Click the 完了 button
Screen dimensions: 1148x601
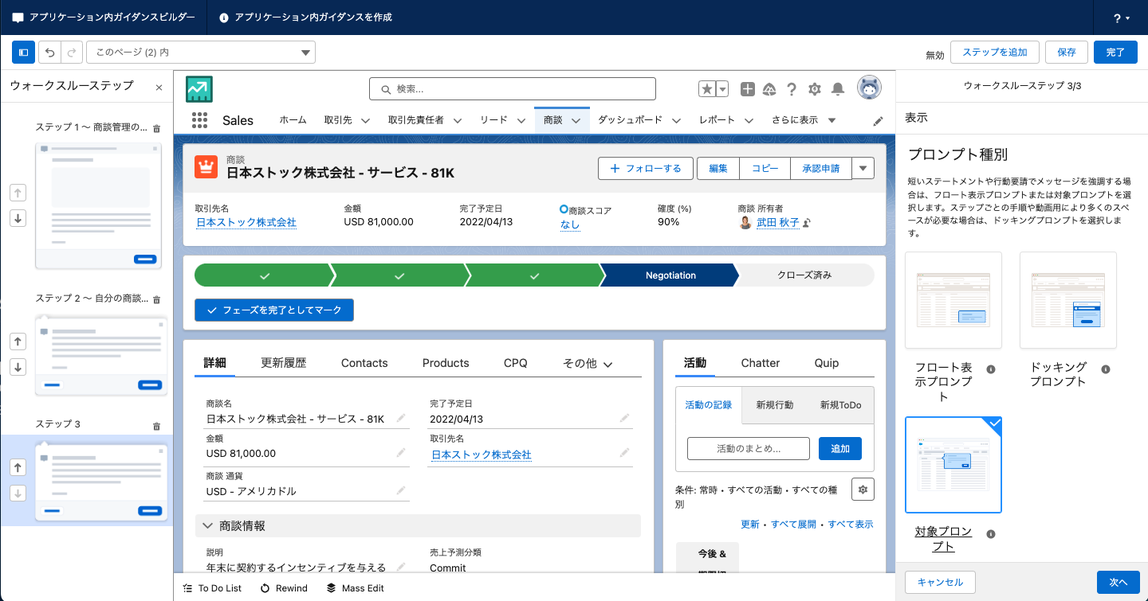[1116, 53]
